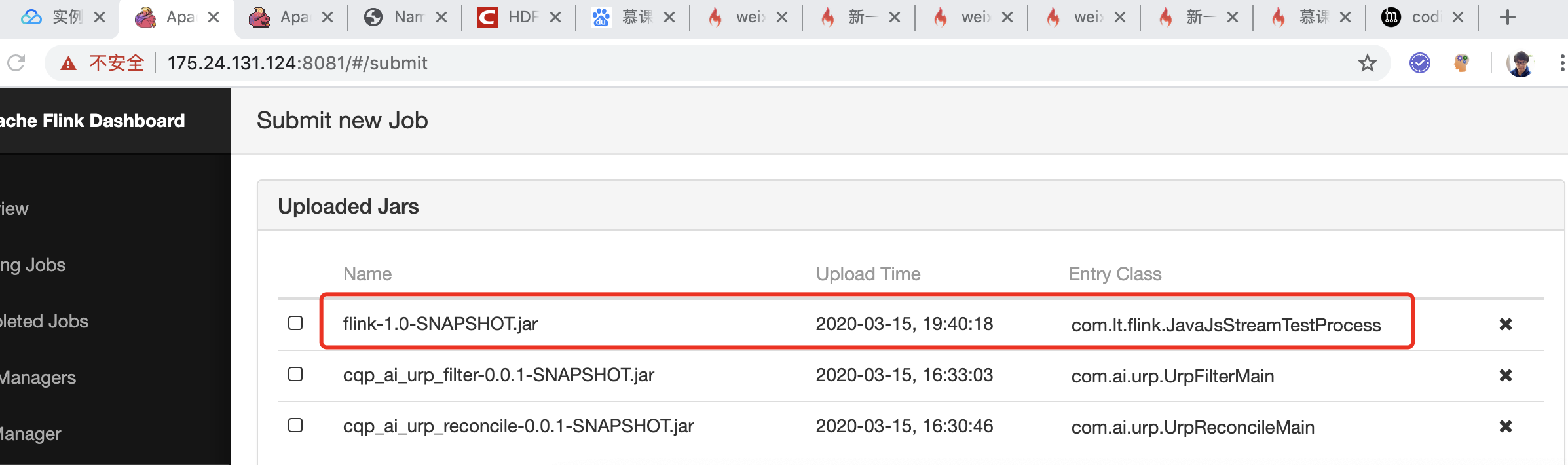The height and width of the screenshot is (465, 1568).
Task: Tick the checkbox for cqp_ai_urp_filter-0.0.1-SNAPSHOT.jar
Action: click(295, 374)
